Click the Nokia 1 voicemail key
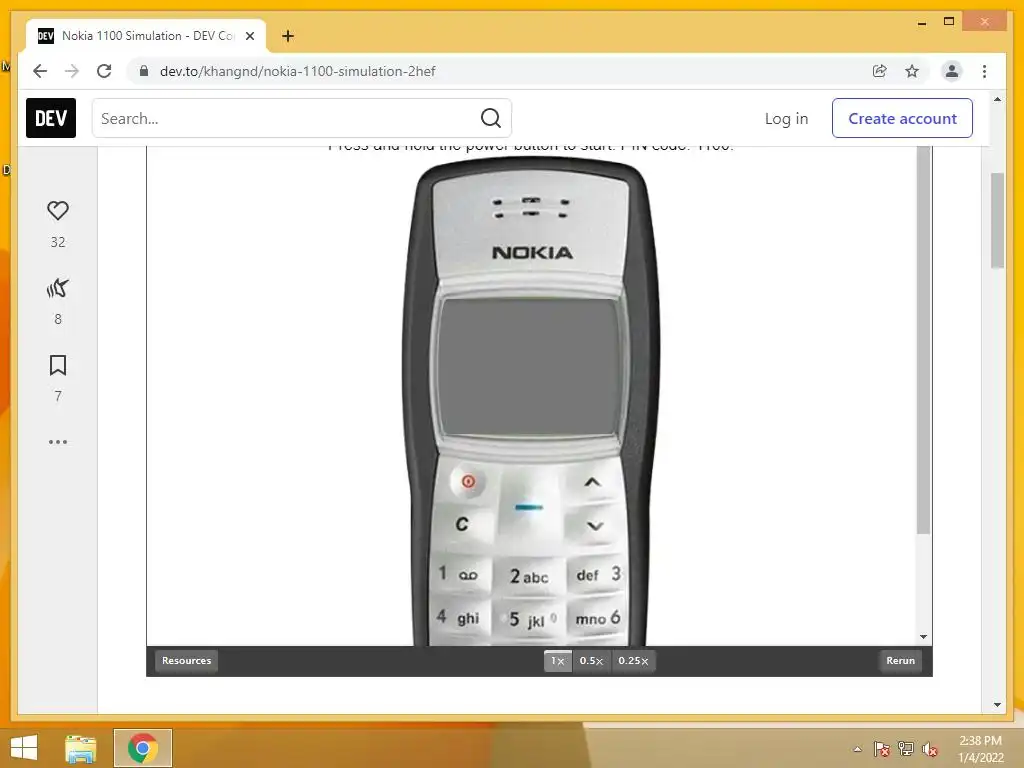 click(458, 574)
